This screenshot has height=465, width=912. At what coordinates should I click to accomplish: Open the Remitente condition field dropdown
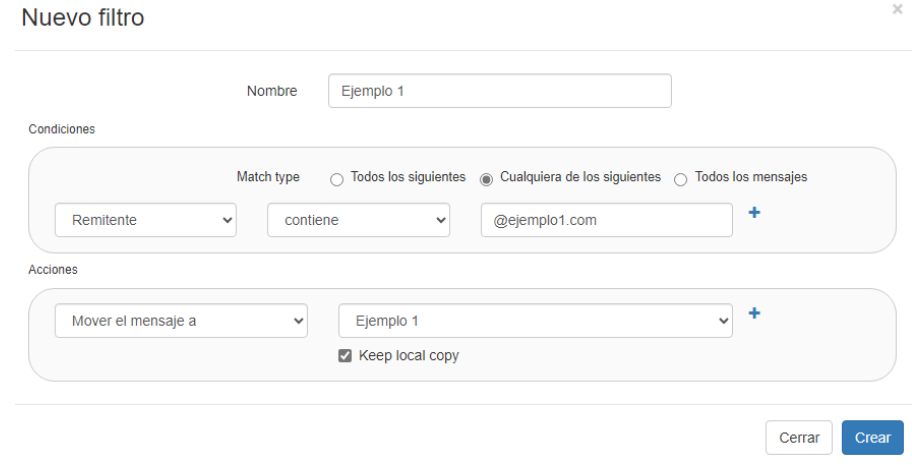point(145,221)
